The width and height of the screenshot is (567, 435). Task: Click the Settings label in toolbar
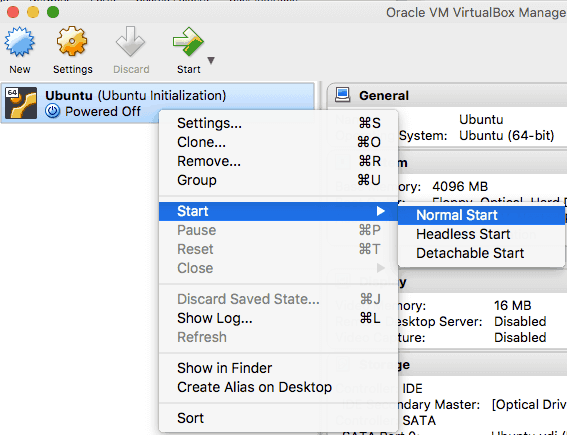coord(73,69)
